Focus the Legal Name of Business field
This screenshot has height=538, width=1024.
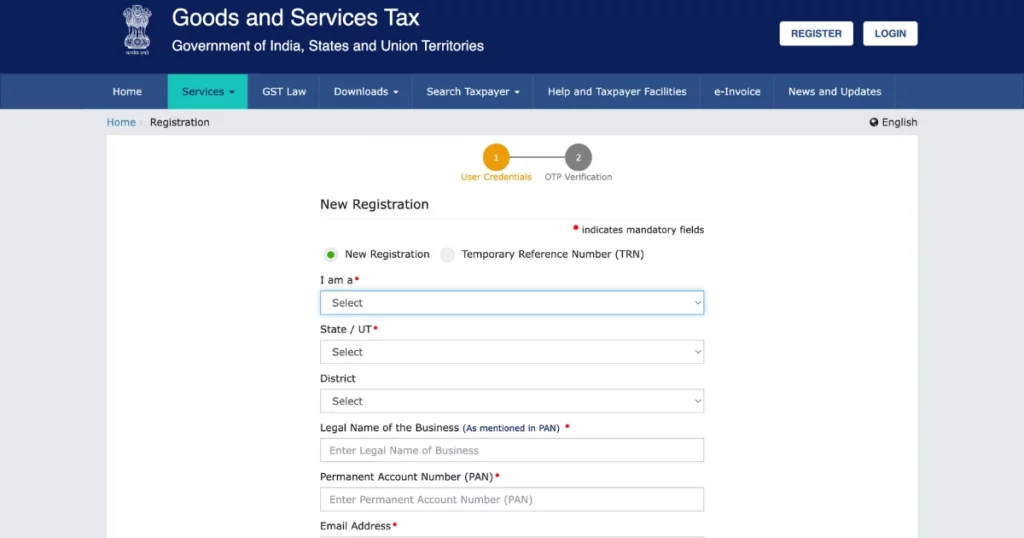[x=512, y=451]
